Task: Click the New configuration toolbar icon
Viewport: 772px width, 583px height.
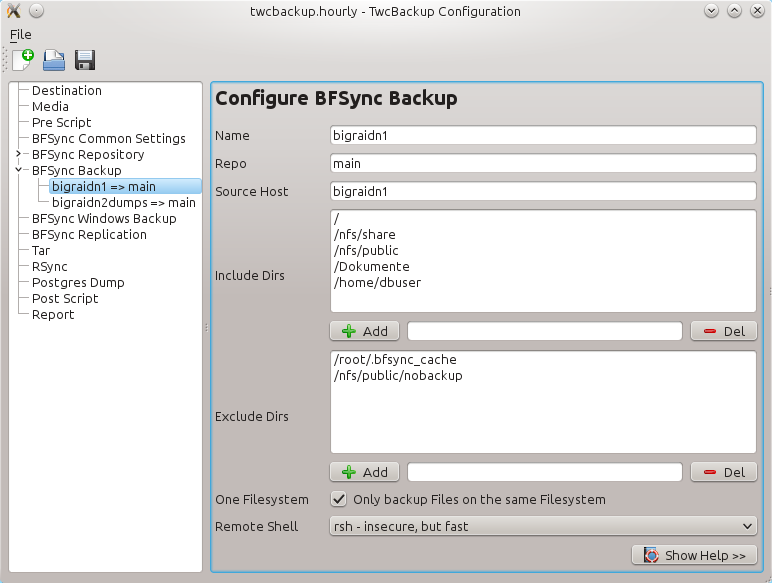Action: [23, 60]
